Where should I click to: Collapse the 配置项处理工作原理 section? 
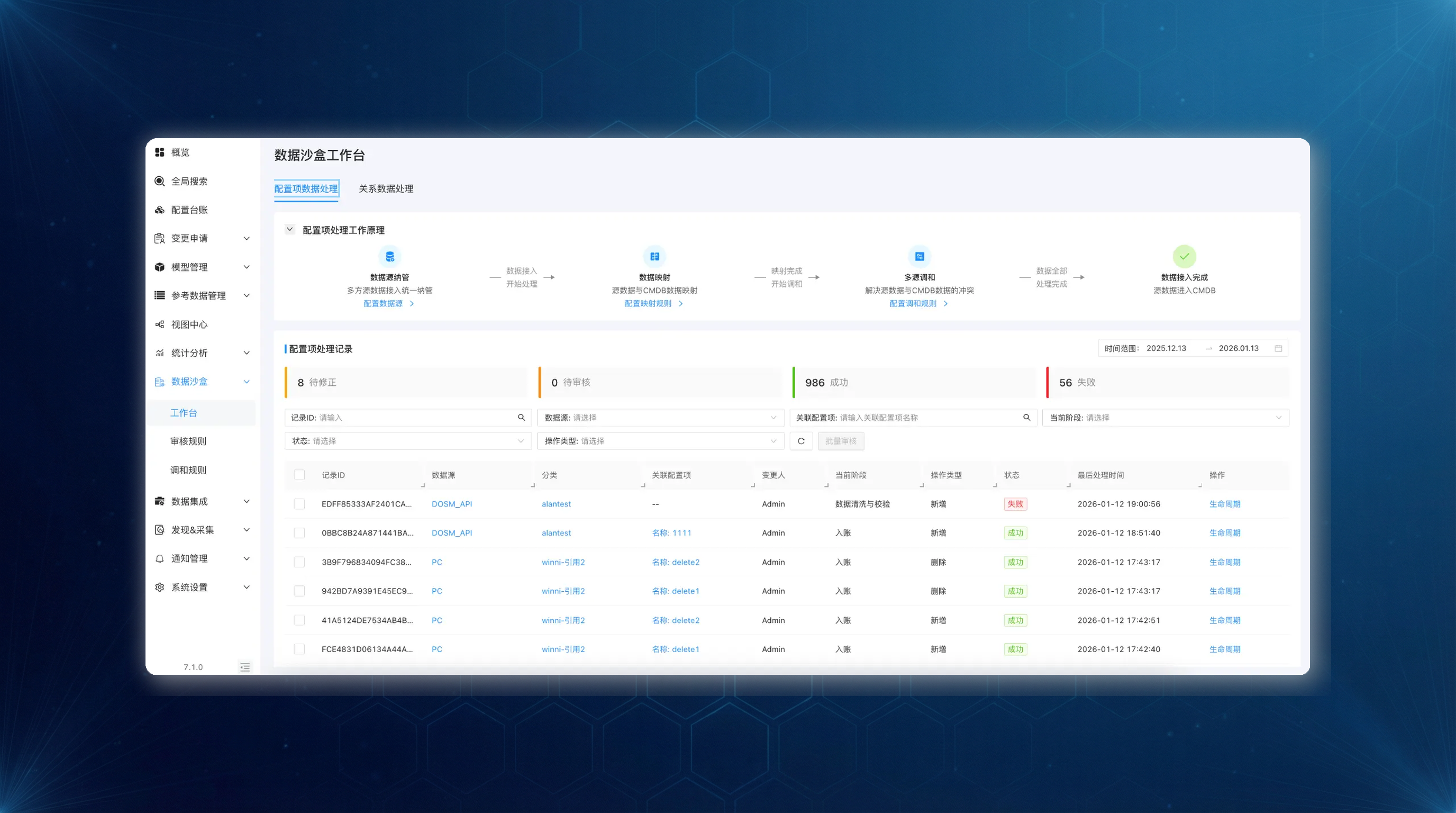point(290,230)
